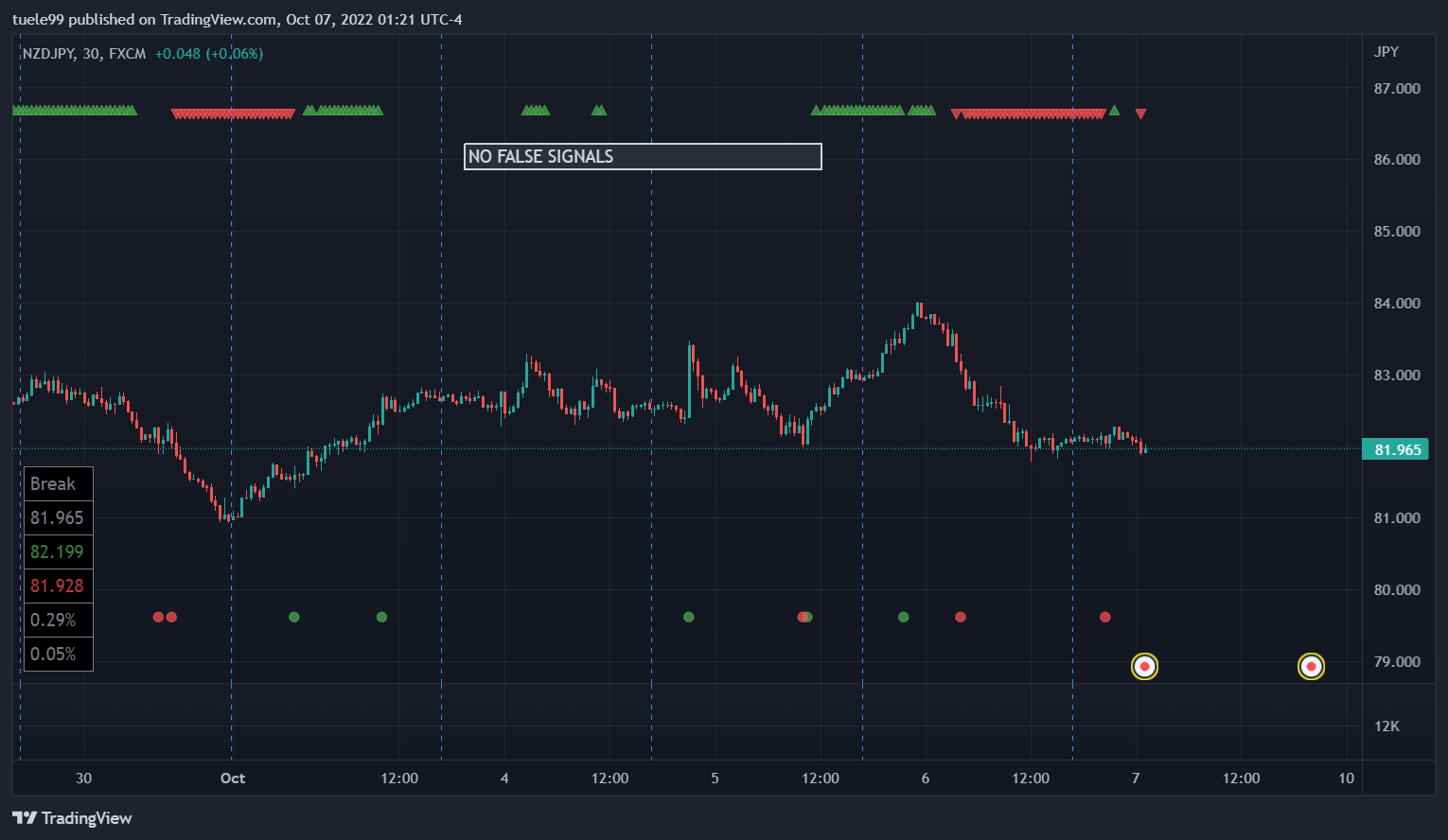The image size is (1448, 840).
Task: Click the 80.000 price axis label
Action: [x=1397, y=590]
